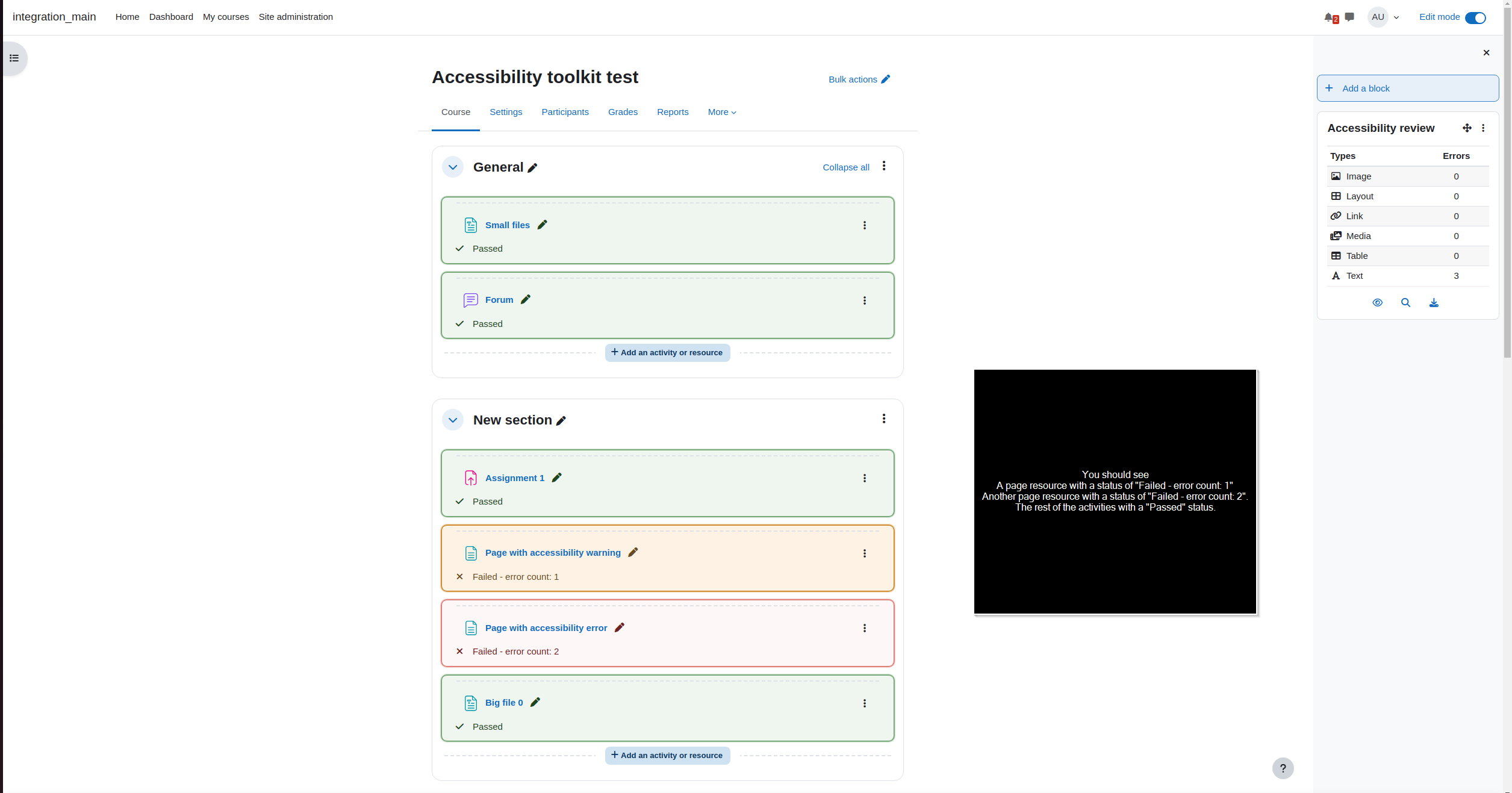The width and height of the screenshot is (1512, 793).
Task: Edit Forum title pencil icon
Action: [526, 299]
